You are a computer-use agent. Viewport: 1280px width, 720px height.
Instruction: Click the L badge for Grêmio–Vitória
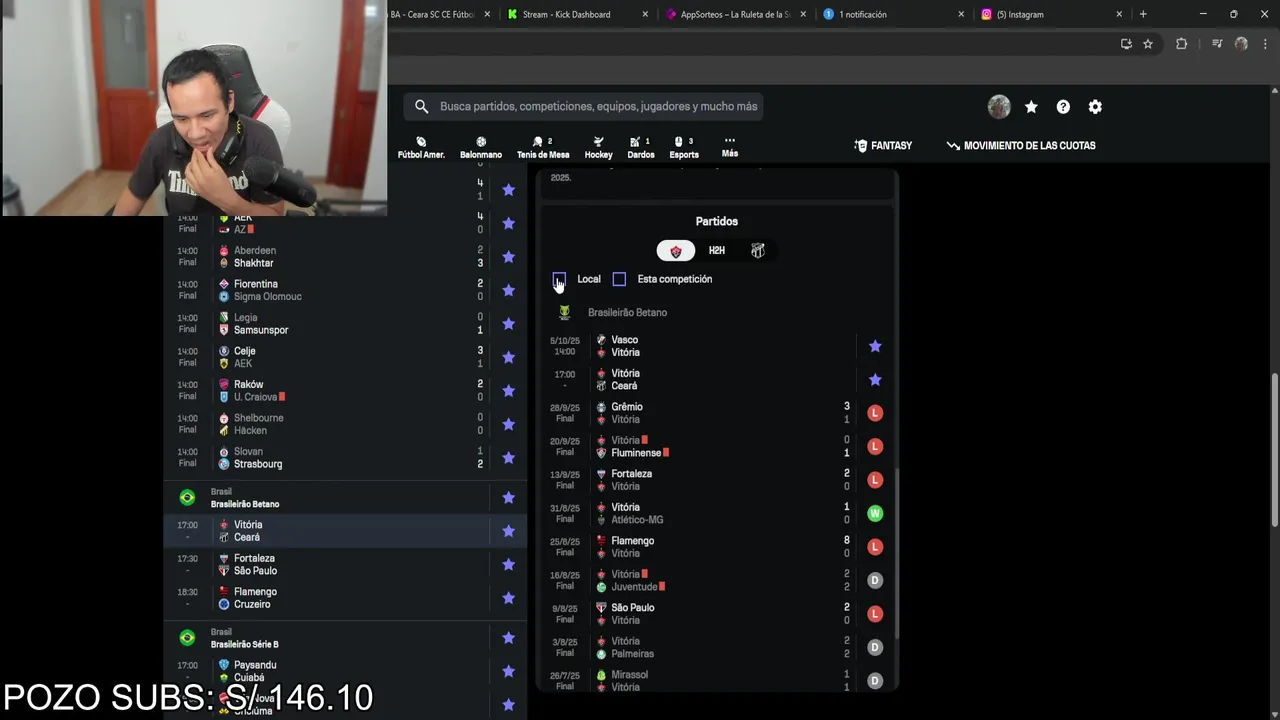pos(875,413)
